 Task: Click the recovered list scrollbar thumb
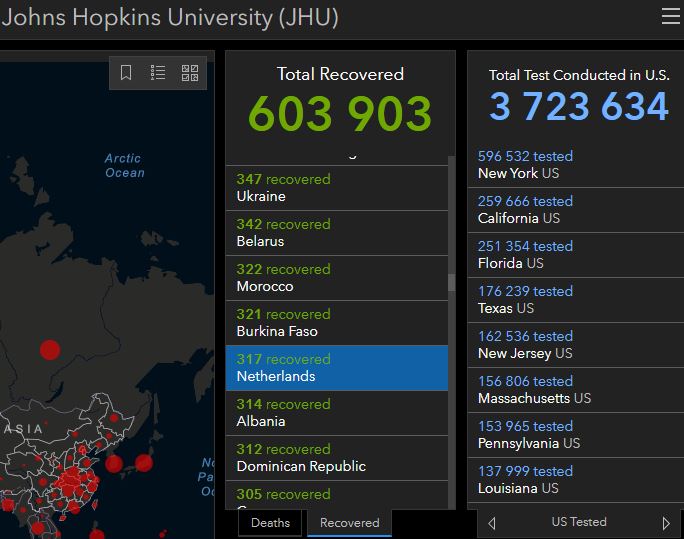(451, 283)
